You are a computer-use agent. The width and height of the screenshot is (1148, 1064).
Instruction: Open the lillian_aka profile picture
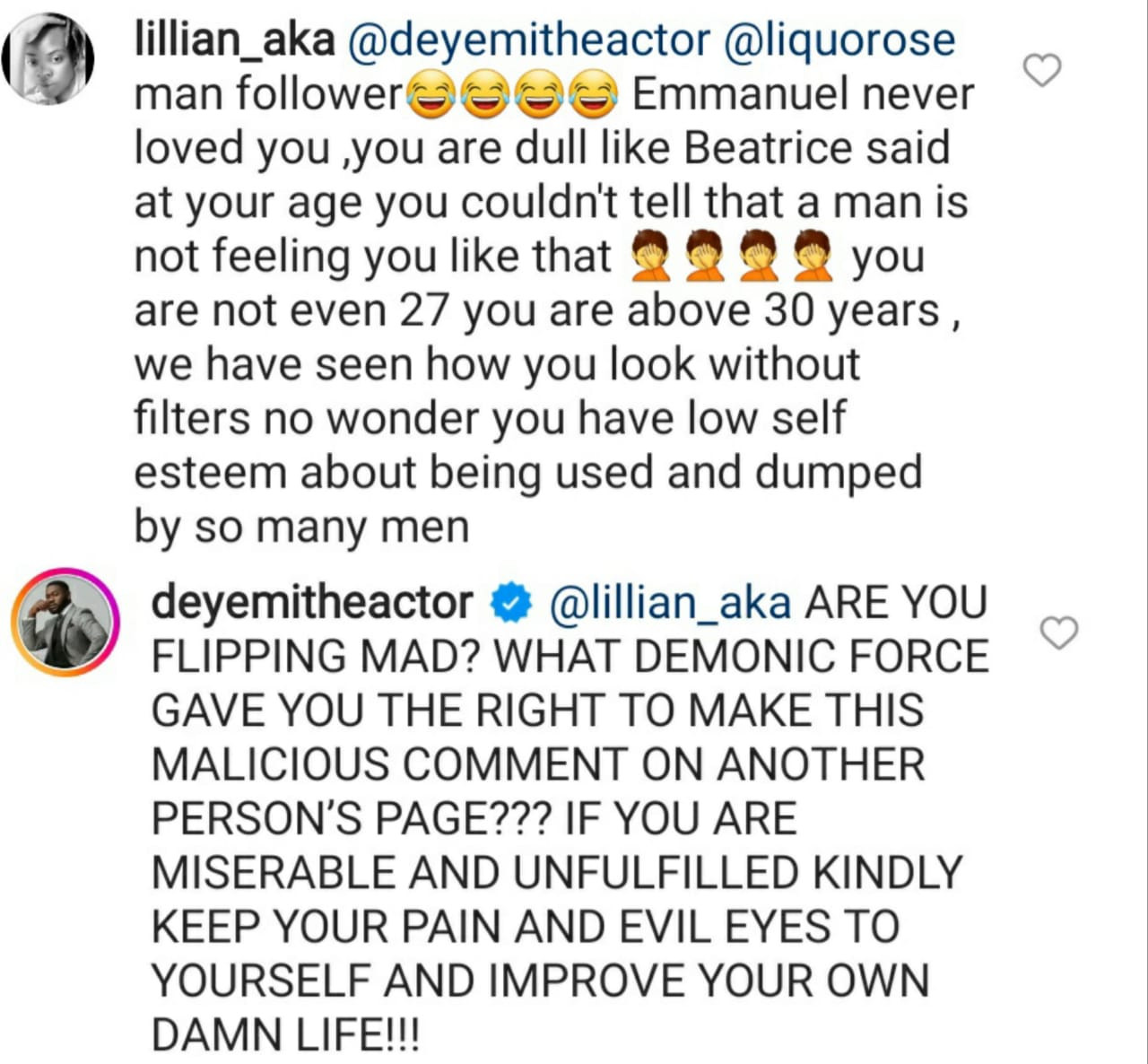click(x=48, y=59)
